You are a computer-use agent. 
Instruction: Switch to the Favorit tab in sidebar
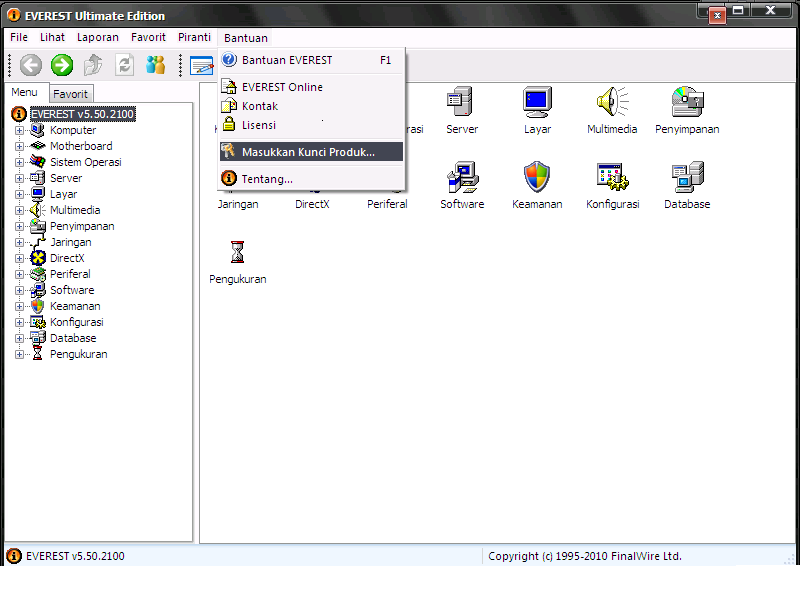click(x=70, y=94)
